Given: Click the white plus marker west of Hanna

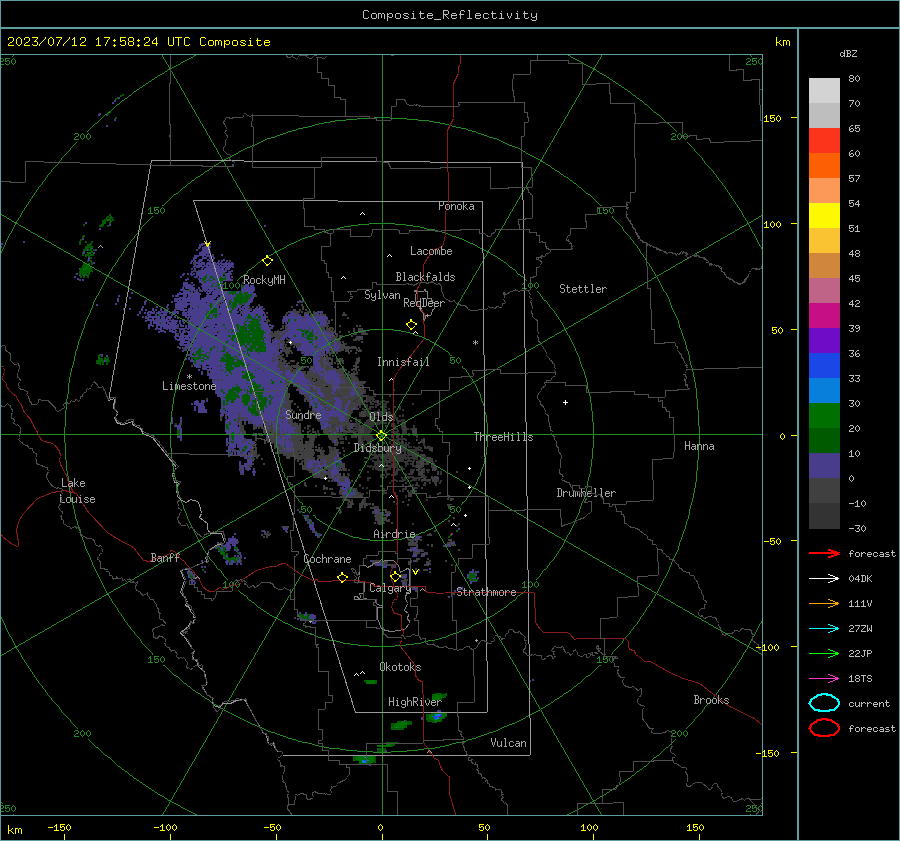Looking at the screenshot, I should click(565, 402).
